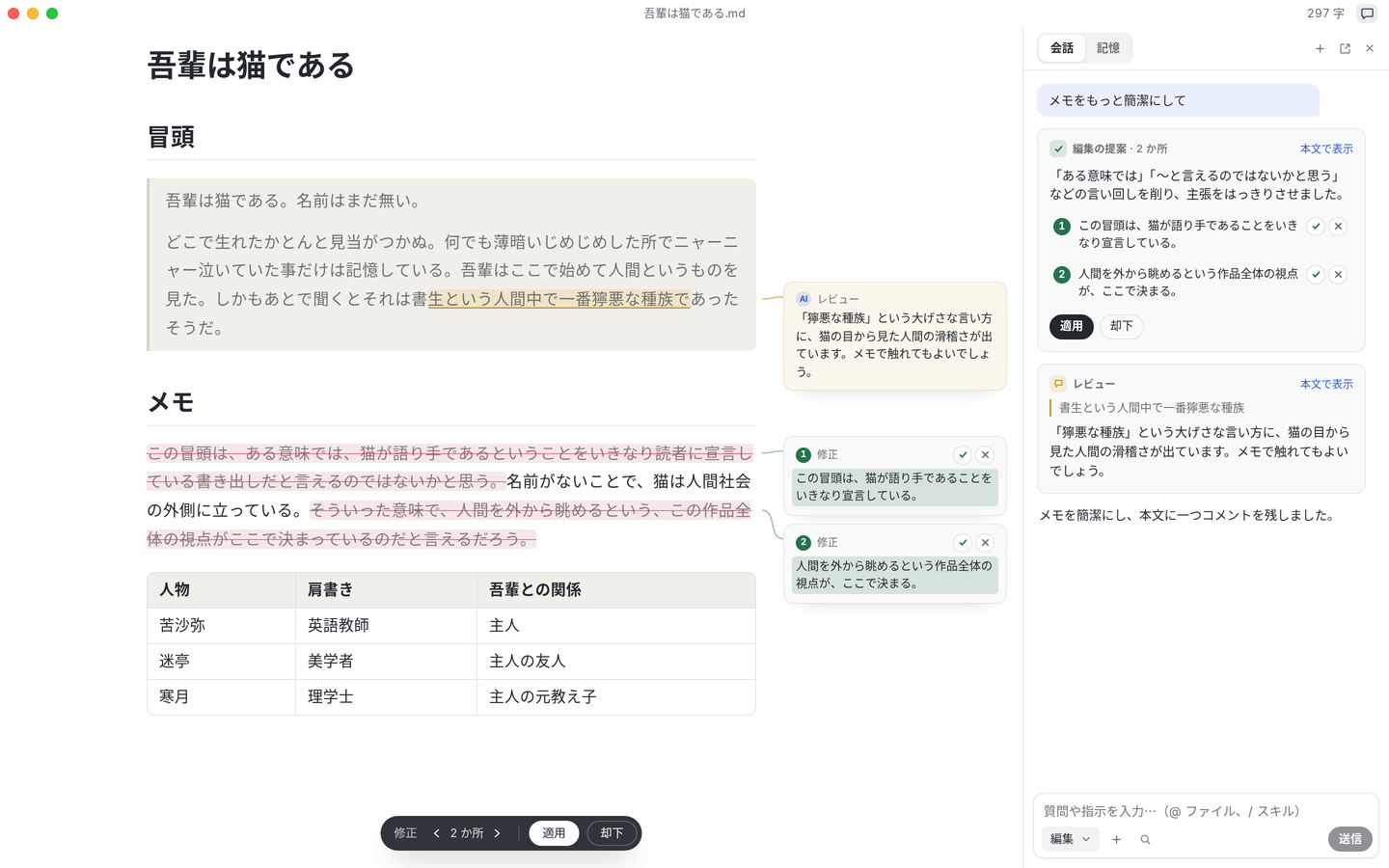This screenshot has height=868, width=1389.
Task: Dismiss margin correction card 2 with X
Action: pyautogui.click(x=985, y=543)
